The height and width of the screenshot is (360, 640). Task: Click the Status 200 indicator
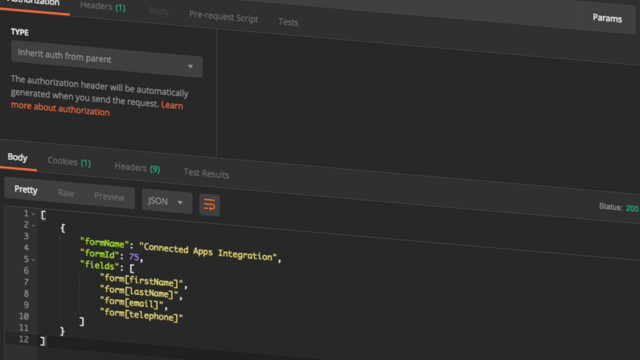[618, 207]
